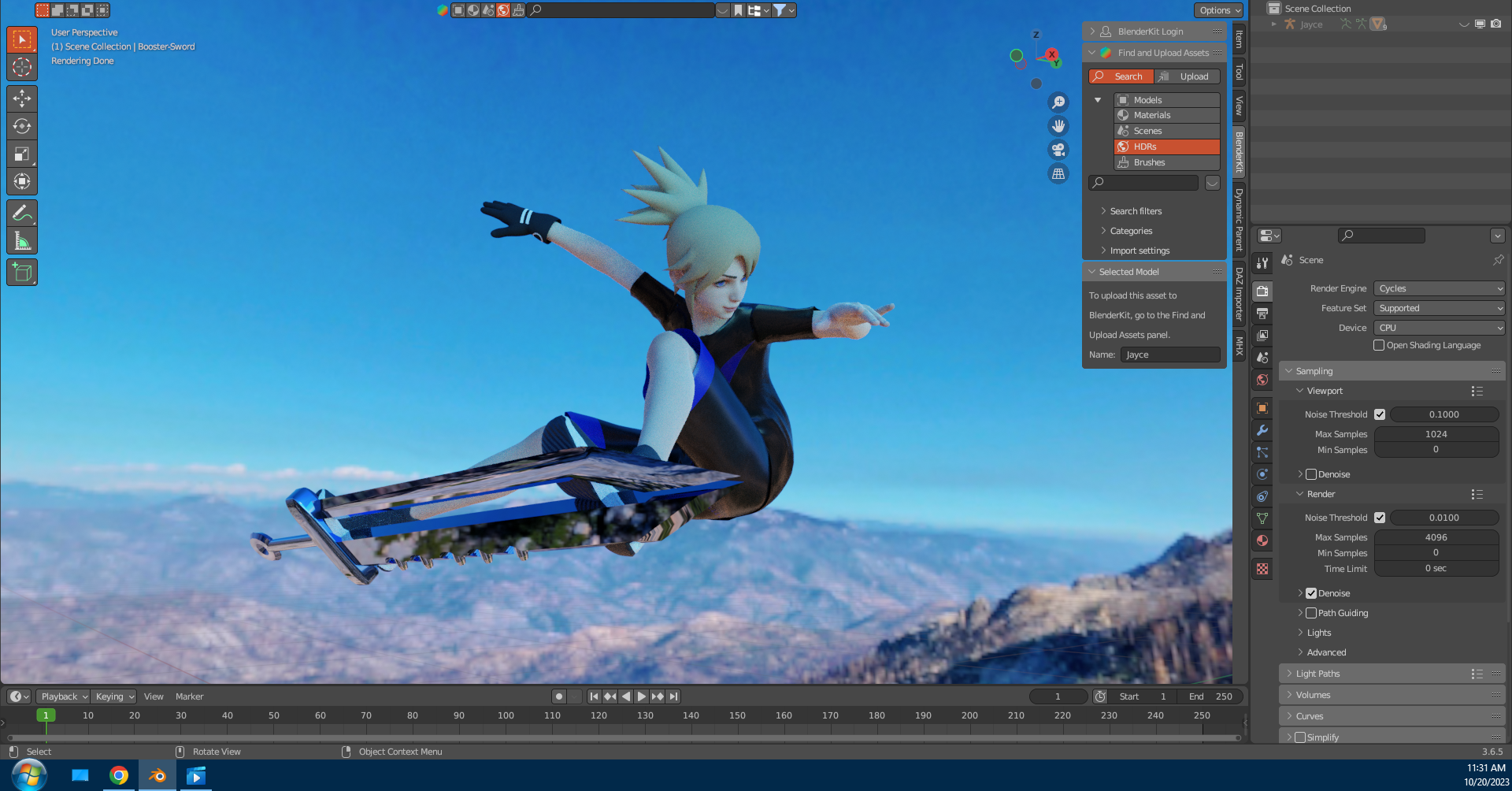This screenshot has height=791, width=1512.
Task: Open the Object properties tab
Action: (1262, 408)
